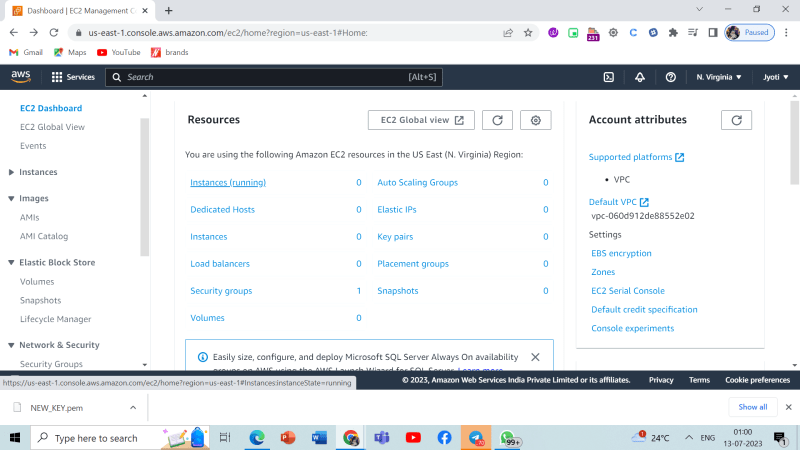Click the EC2 Global view button

click(x=421, y=120)
